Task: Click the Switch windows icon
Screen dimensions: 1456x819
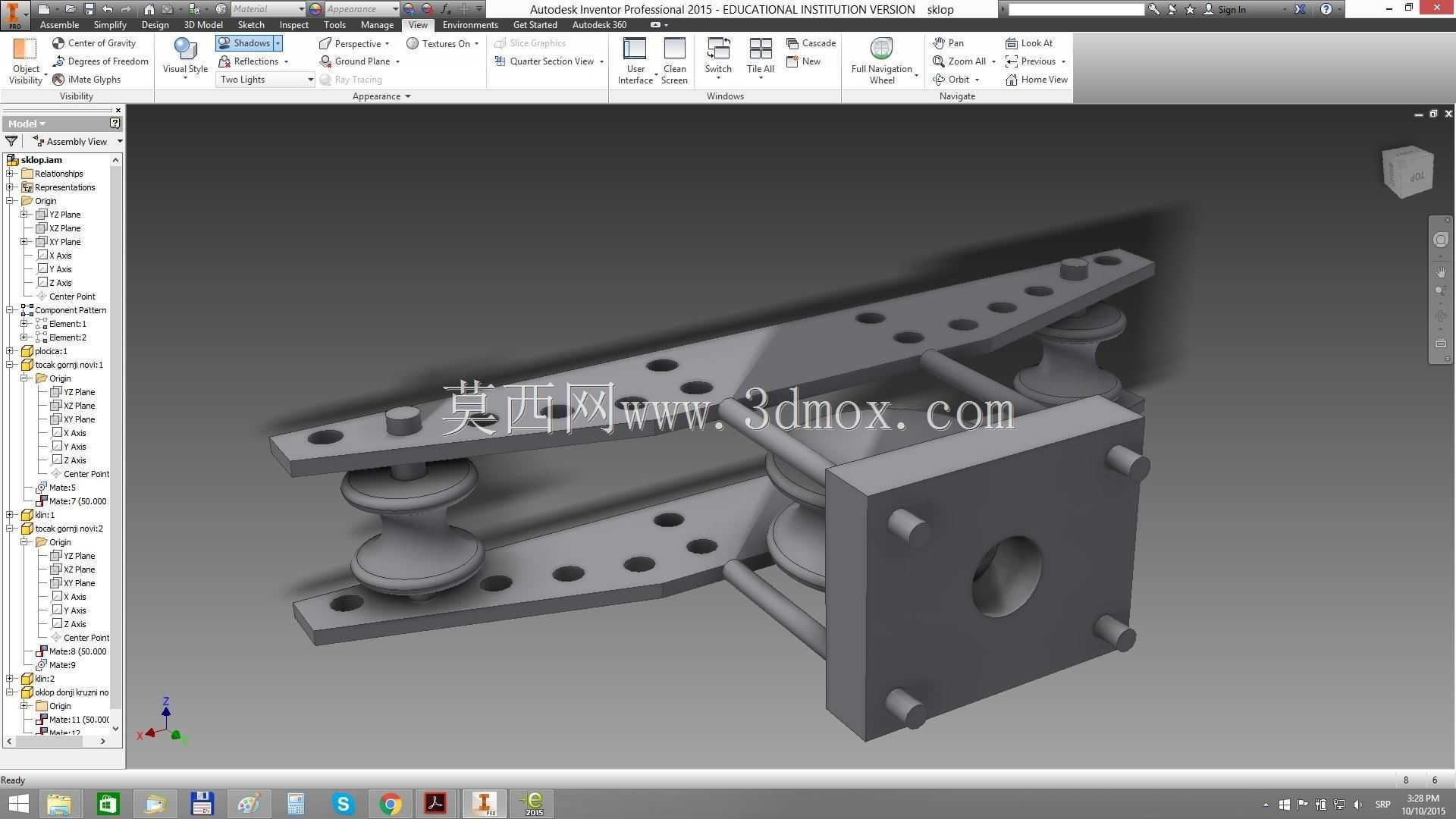Action: click(x=718, y=49)
